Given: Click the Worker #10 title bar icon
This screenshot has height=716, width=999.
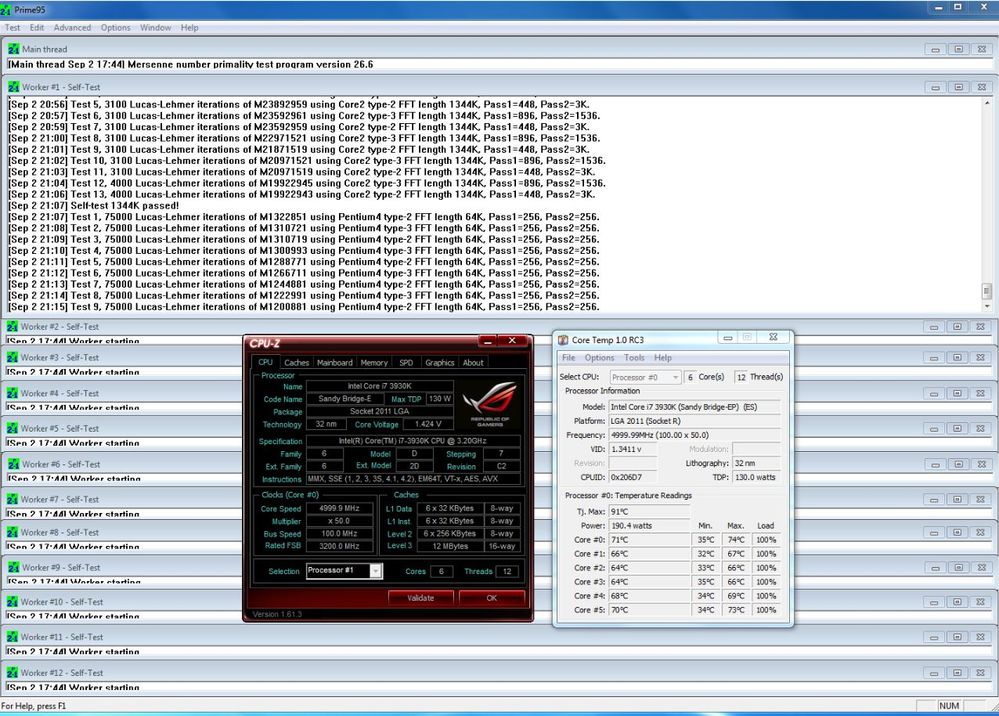Looking at the screenshot, I should [x=12, y=602].
